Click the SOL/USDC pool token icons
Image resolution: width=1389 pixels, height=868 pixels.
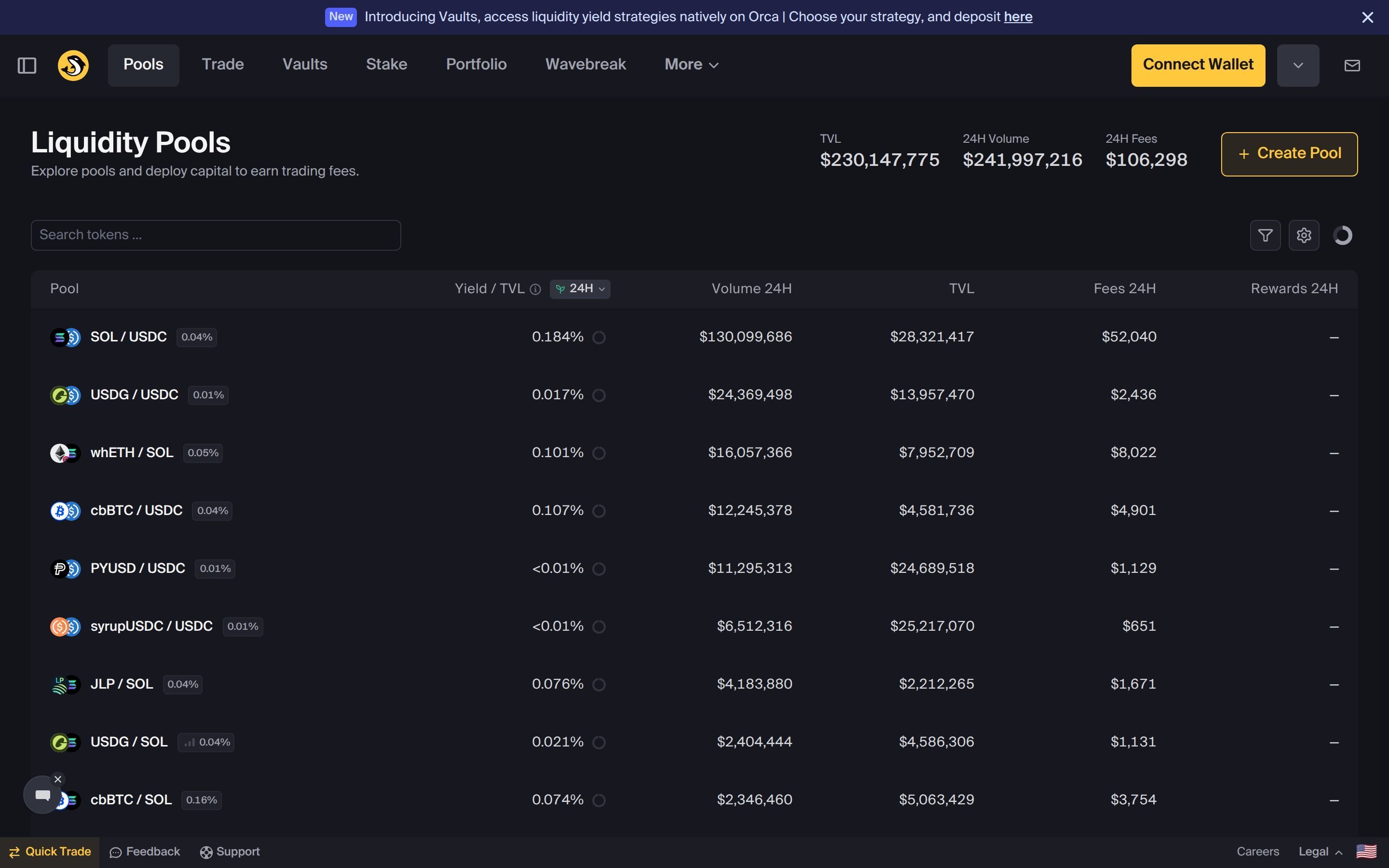click(x=65, y=337)
